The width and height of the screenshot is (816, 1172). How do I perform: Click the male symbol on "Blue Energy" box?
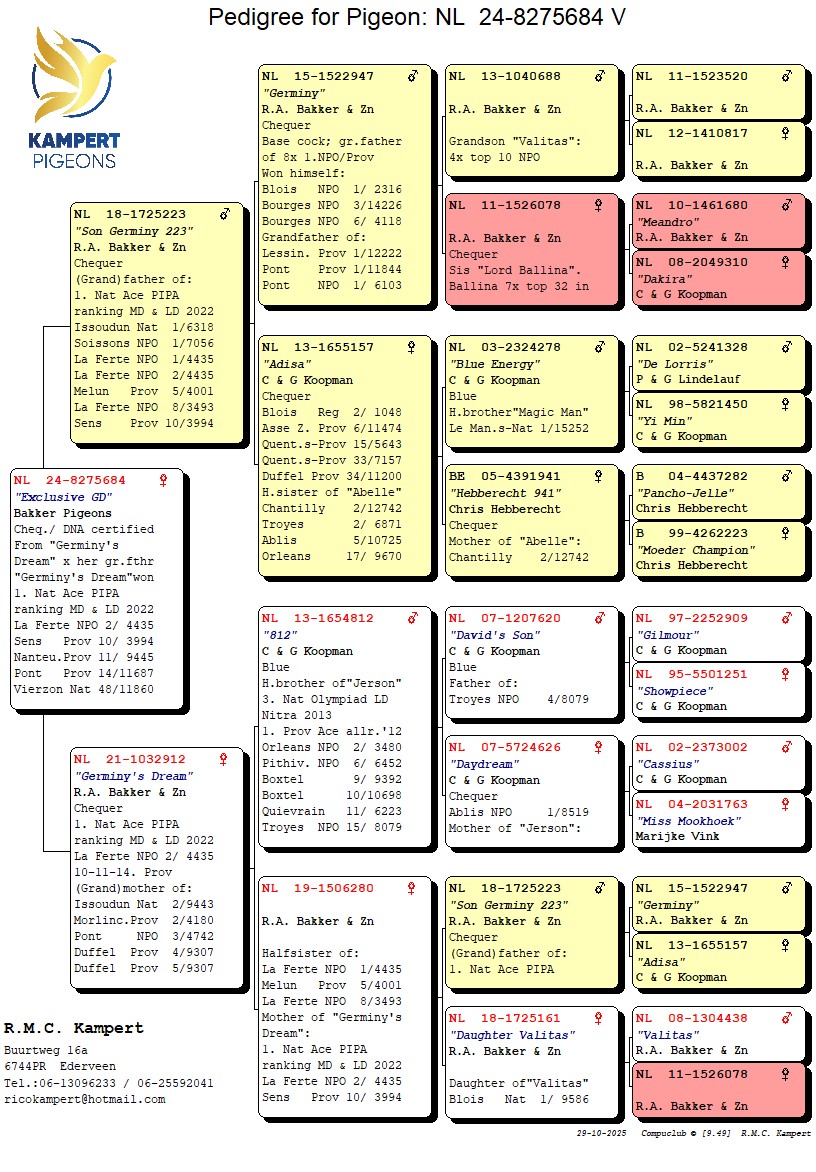pos(598,347)
